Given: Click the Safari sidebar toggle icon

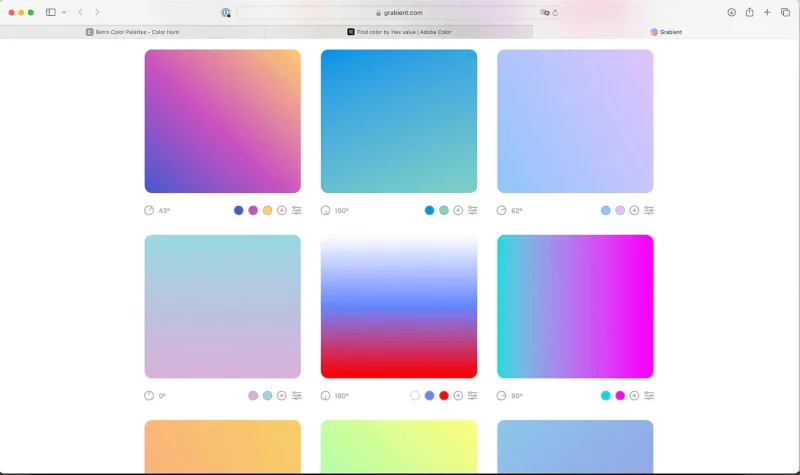Looking at the screenshot, I should click(51, 12).
